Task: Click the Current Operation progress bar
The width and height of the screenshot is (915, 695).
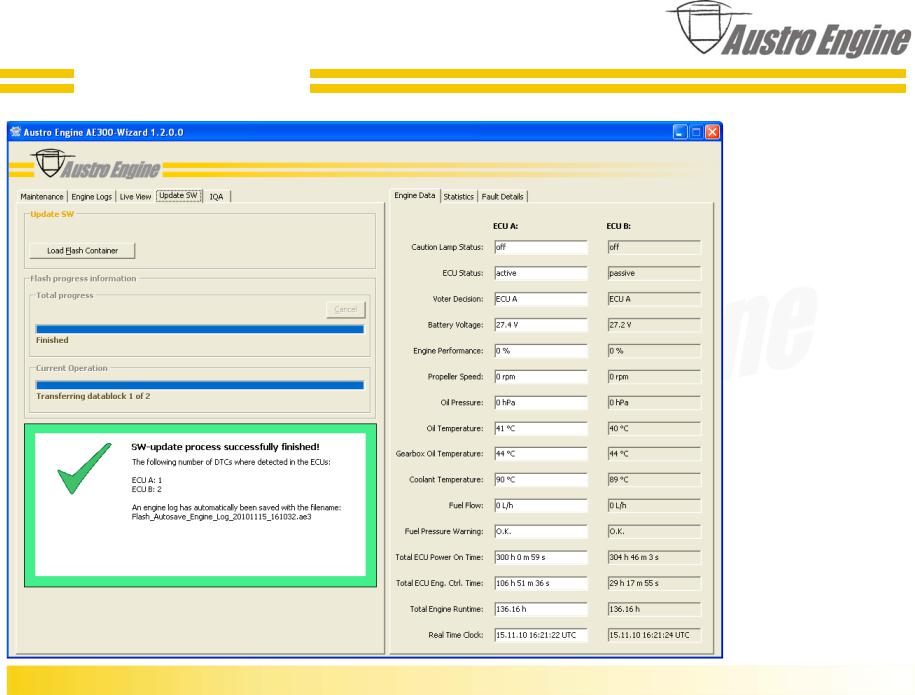Action: tap(200, 385)
